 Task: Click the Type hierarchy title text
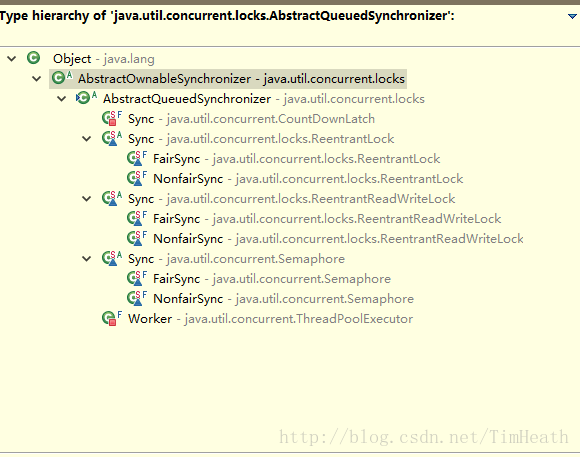tap(227, 16)
